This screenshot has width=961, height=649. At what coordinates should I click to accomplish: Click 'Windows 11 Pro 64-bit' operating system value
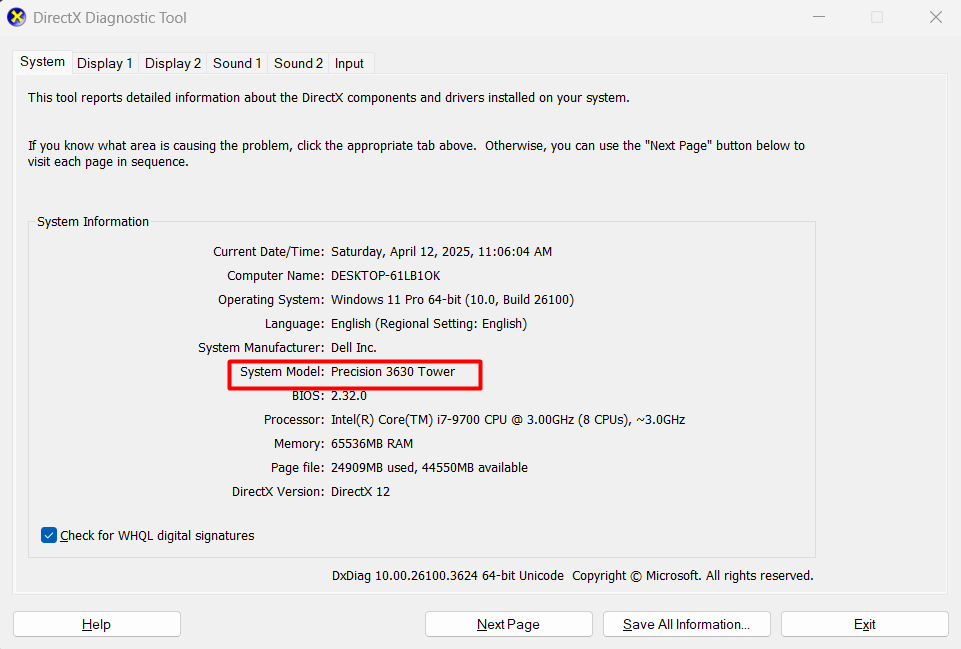(397, 300)
